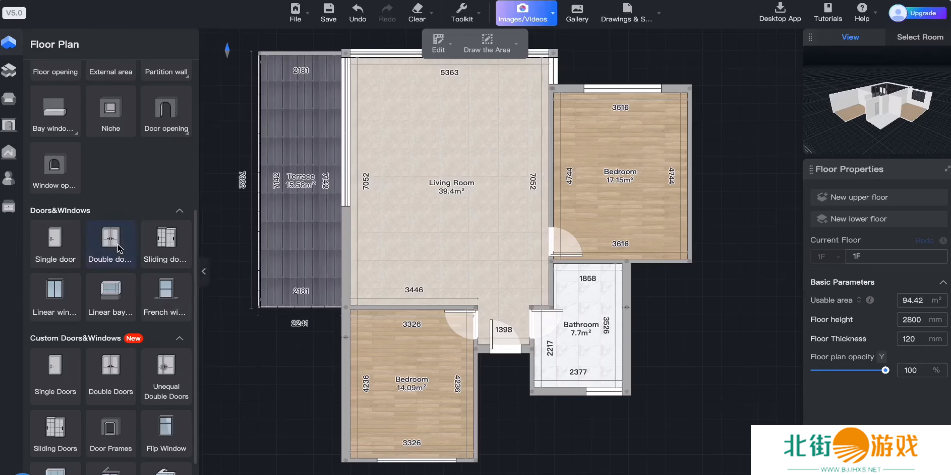951x475 pixels.
Task: Open the Gallery icon
Action: (577, 8)
